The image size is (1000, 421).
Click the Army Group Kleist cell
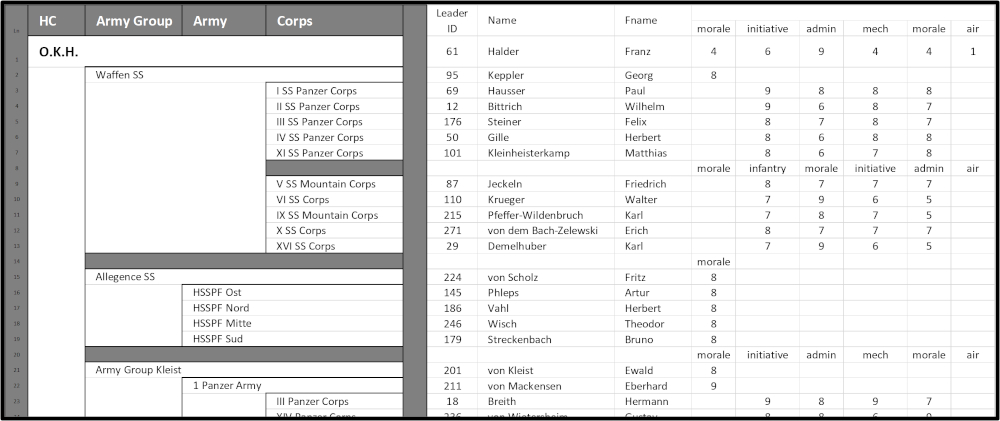(139, 370)
